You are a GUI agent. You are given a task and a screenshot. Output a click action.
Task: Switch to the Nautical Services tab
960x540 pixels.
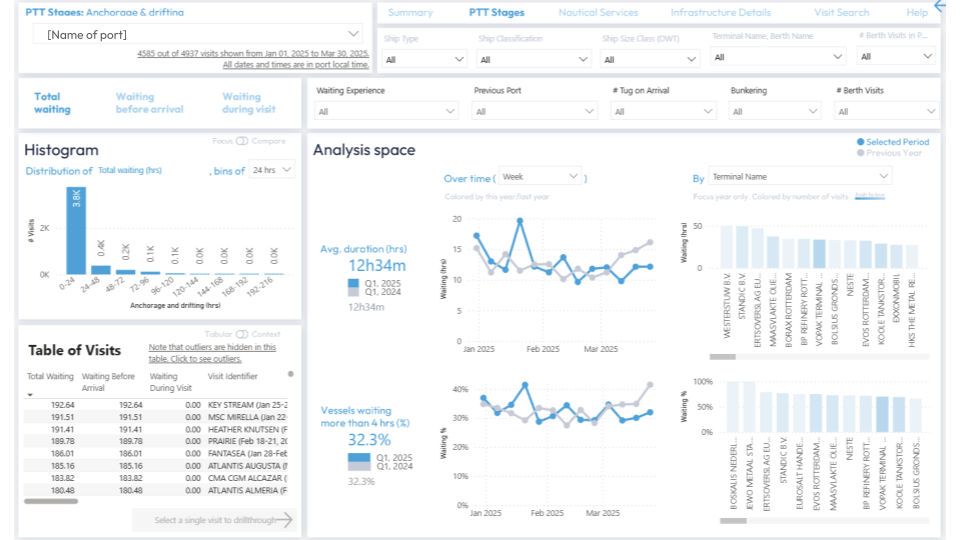598,13
